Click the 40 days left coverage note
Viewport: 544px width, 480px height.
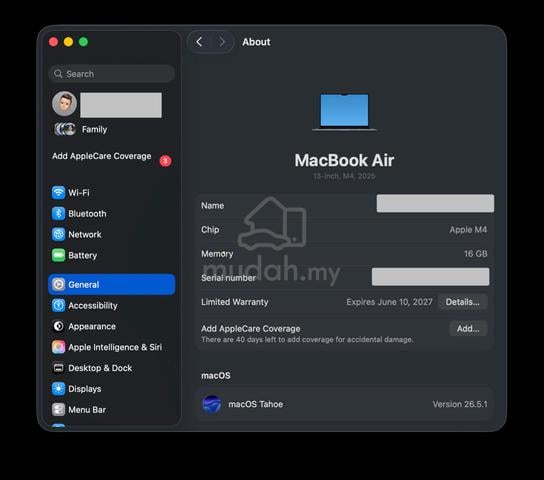(x=307, y=340)
